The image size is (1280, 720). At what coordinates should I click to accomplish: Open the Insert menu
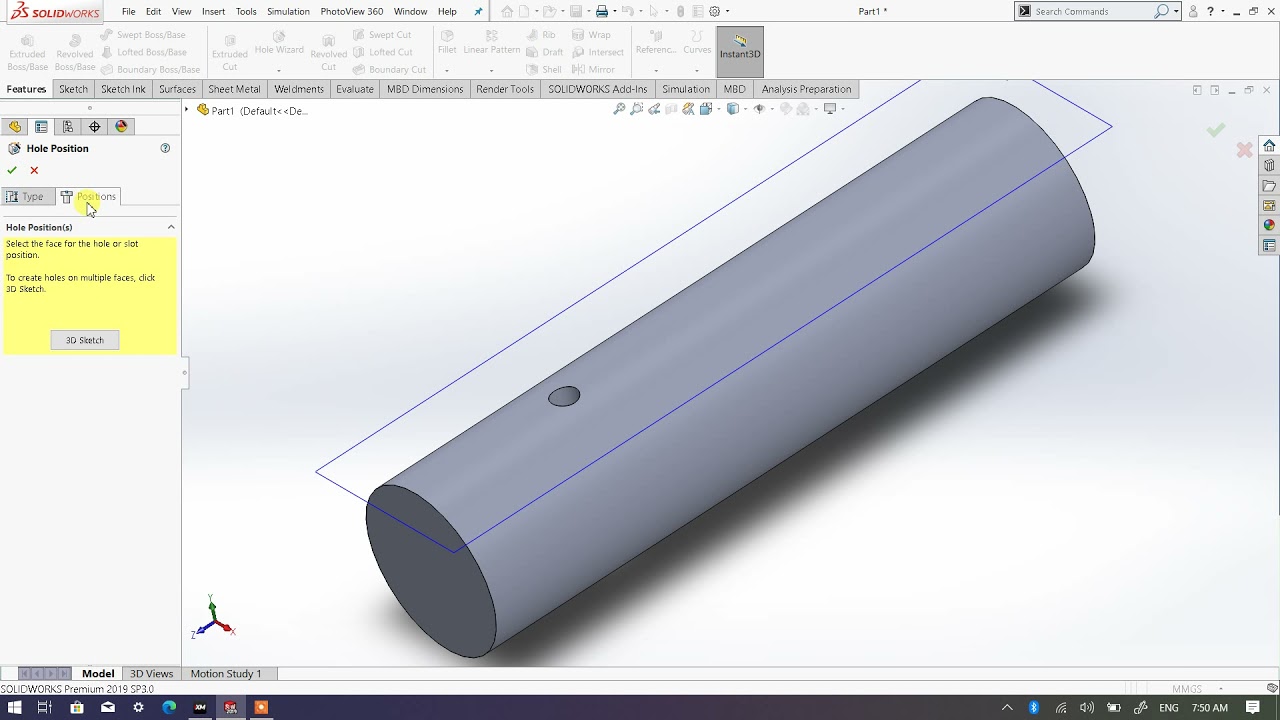pyautogui.click(x=213, y=11)
